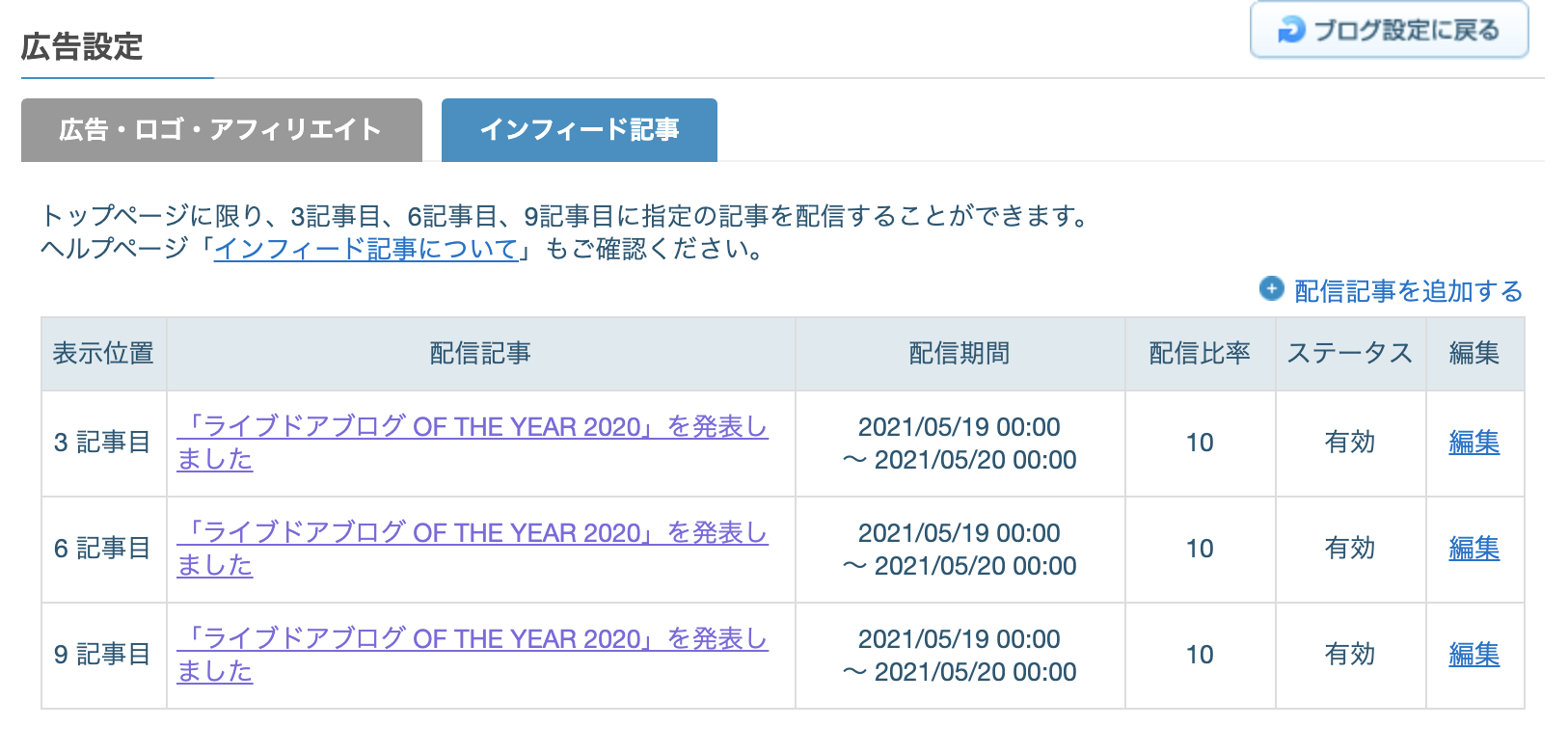Click the 配信期間 column header
Viewport: 1568px width, 754px height.
pyautogui.click(x=960, y=354)
